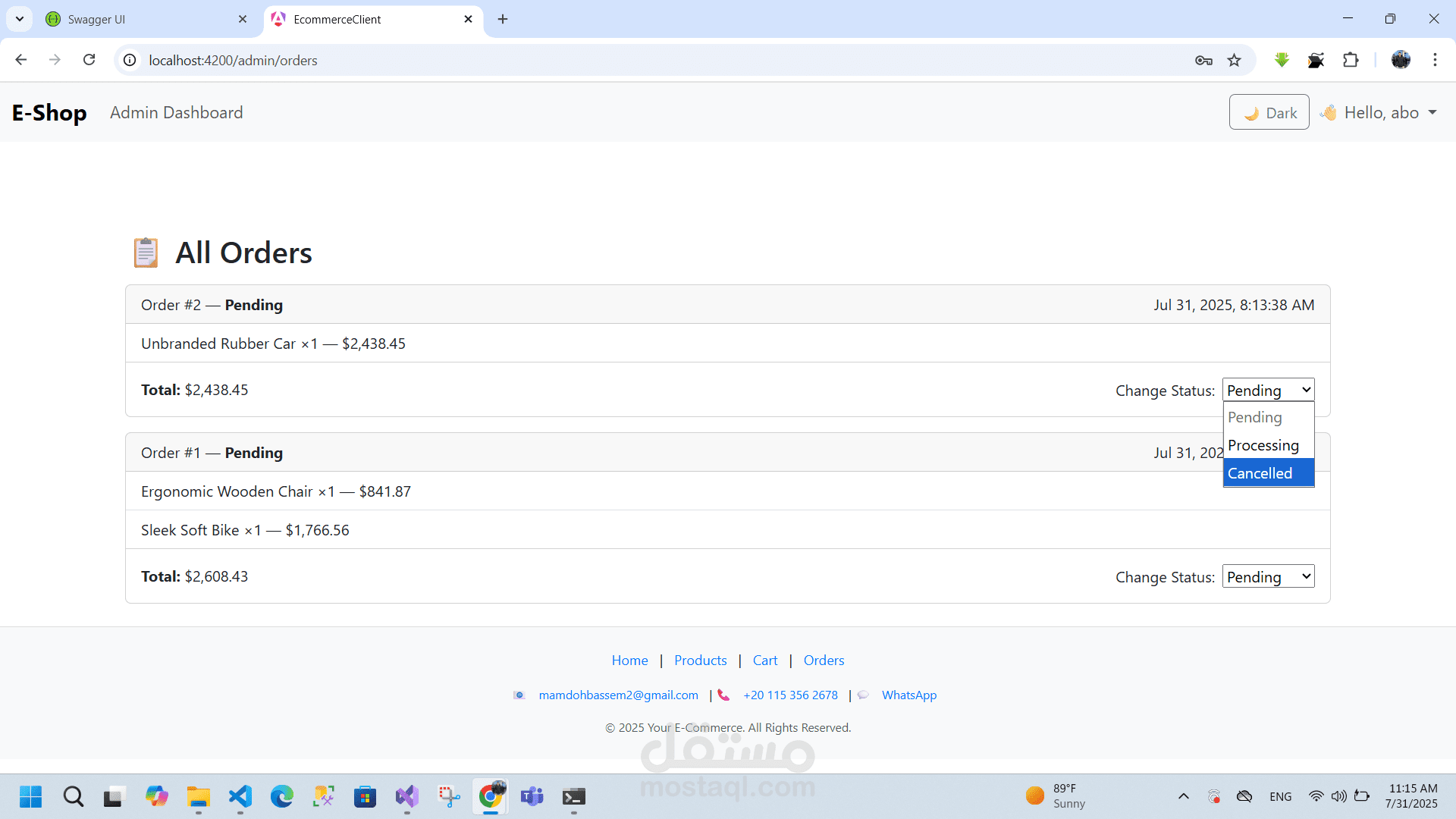Select Cancelled option in status list
The width and height of the screenshot is (1456, 819).
point(1267,473)
